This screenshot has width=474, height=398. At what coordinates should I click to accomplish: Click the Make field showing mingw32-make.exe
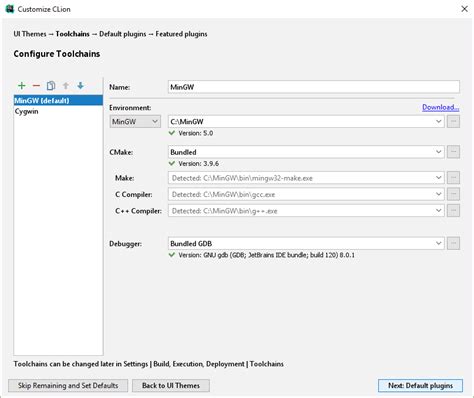point(306,178)
